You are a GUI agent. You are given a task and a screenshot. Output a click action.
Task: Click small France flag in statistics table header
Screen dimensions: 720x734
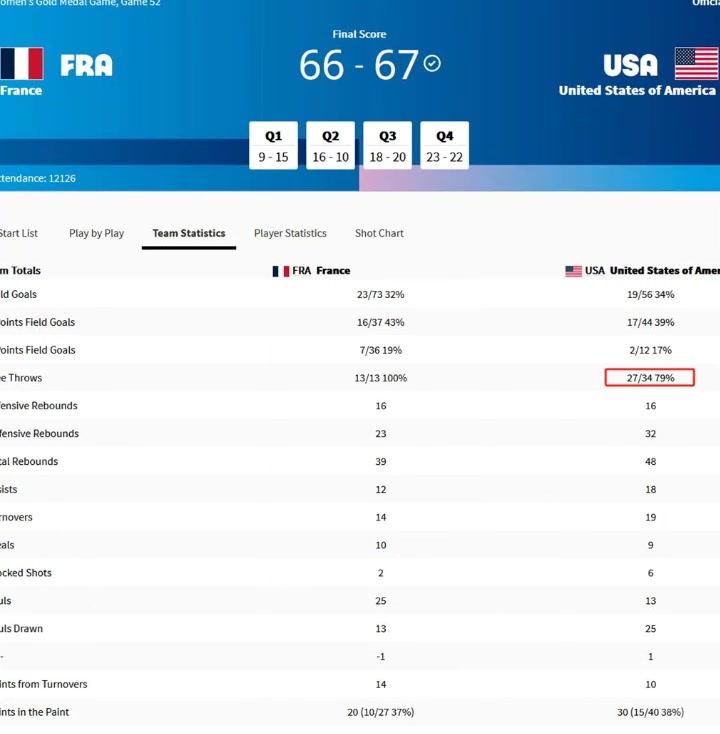tap(281, 271)
